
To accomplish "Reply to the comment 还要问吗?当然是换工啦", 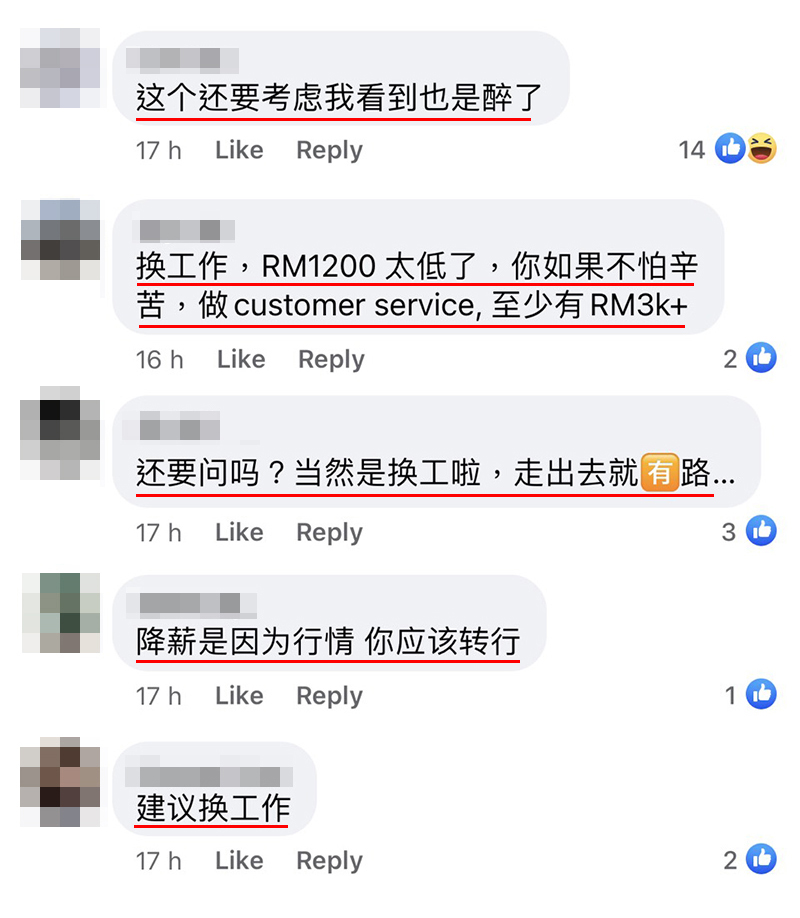I will pos(330,533).
